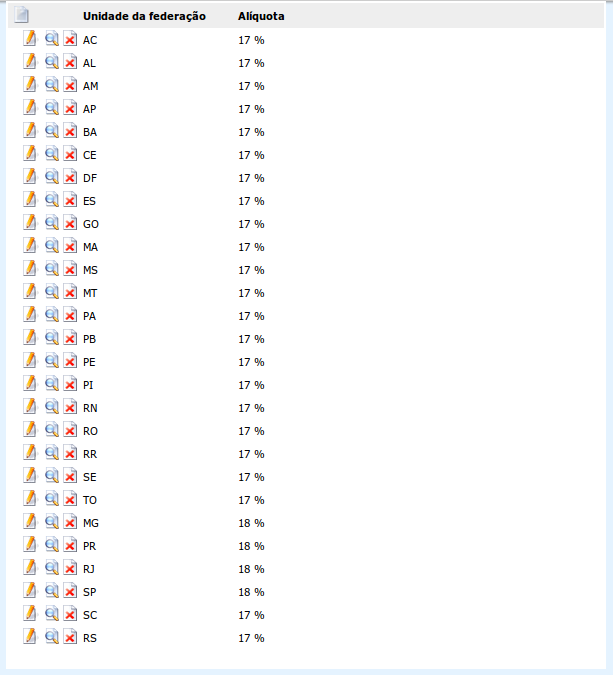The width and height of the screenshot is (613, 675).
Task: View the MT row details
Action: 52,292
